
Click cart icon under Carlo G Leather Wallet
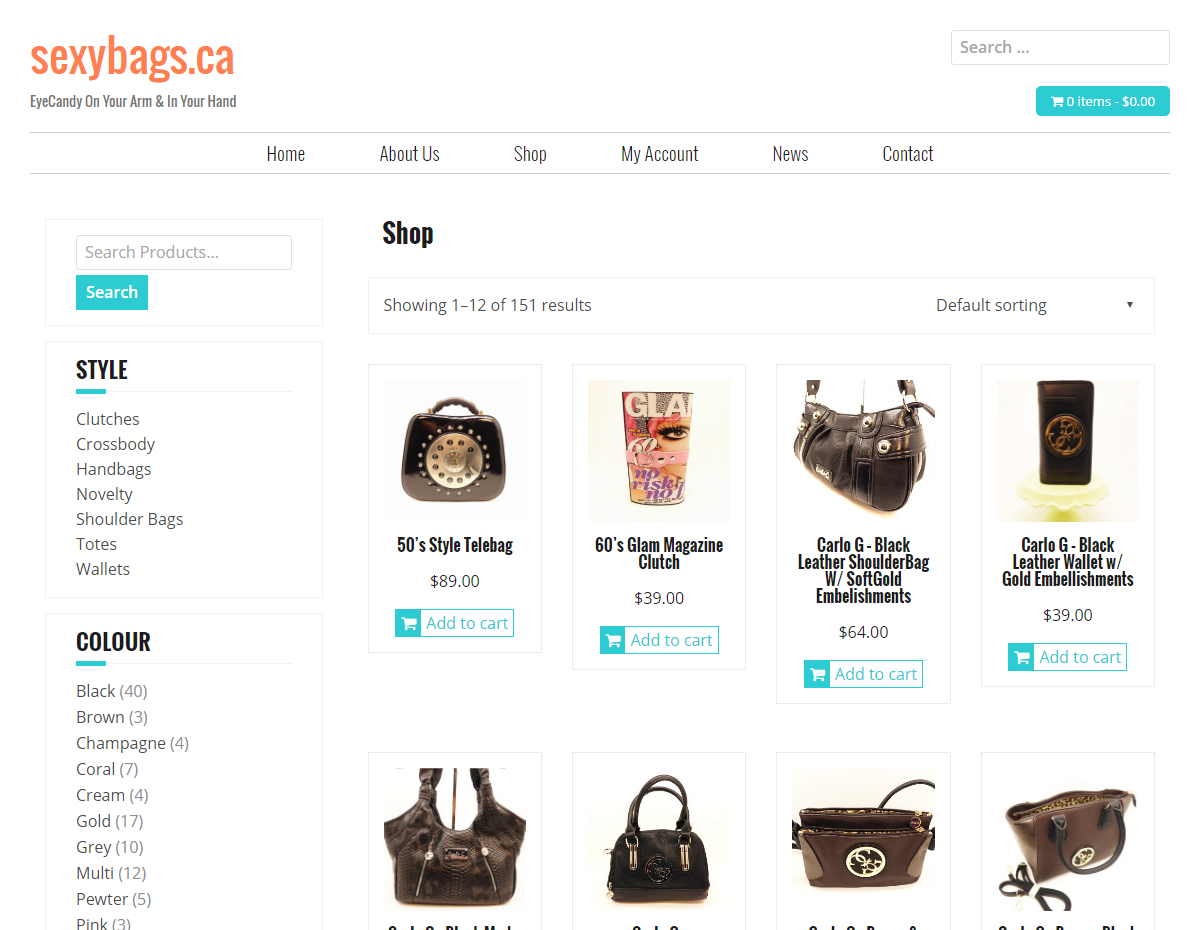(x=1022, y=657)
